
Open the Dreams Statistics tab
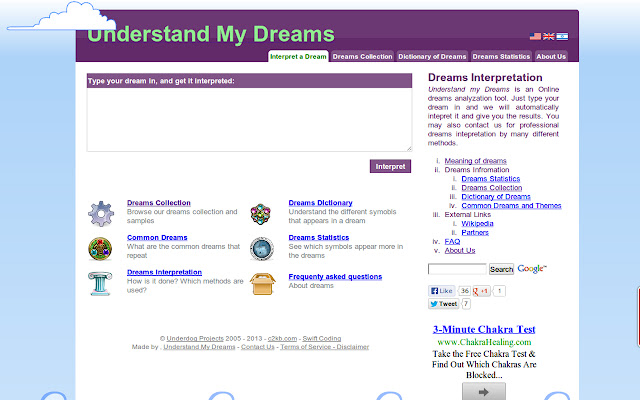point(501,56)
